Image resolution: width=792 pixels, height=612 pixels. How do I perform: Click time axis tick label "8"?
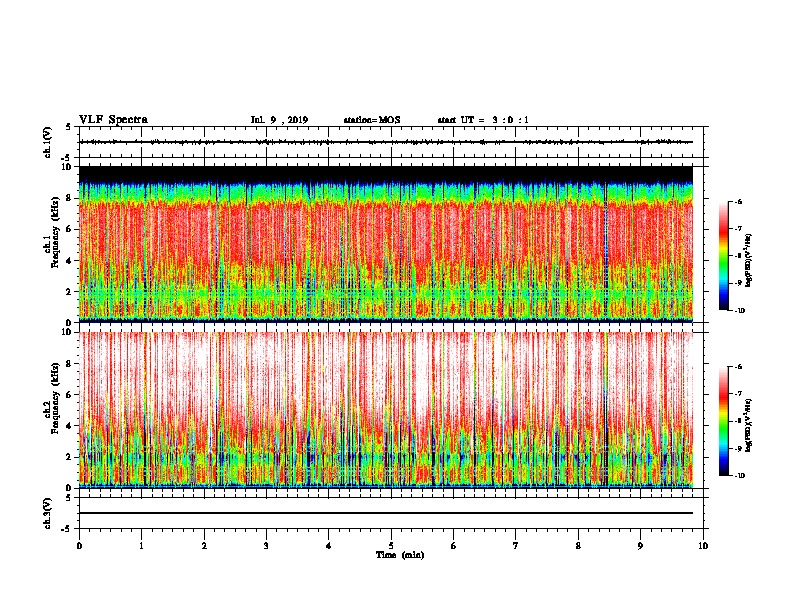pyautogui.click(x=578, y=546)
